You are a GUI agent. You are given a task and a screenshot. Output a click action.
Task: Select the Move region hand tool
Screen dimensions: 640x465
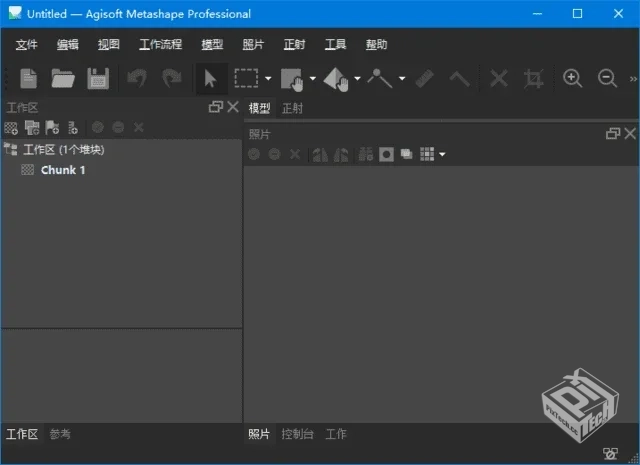click(292, 79)
